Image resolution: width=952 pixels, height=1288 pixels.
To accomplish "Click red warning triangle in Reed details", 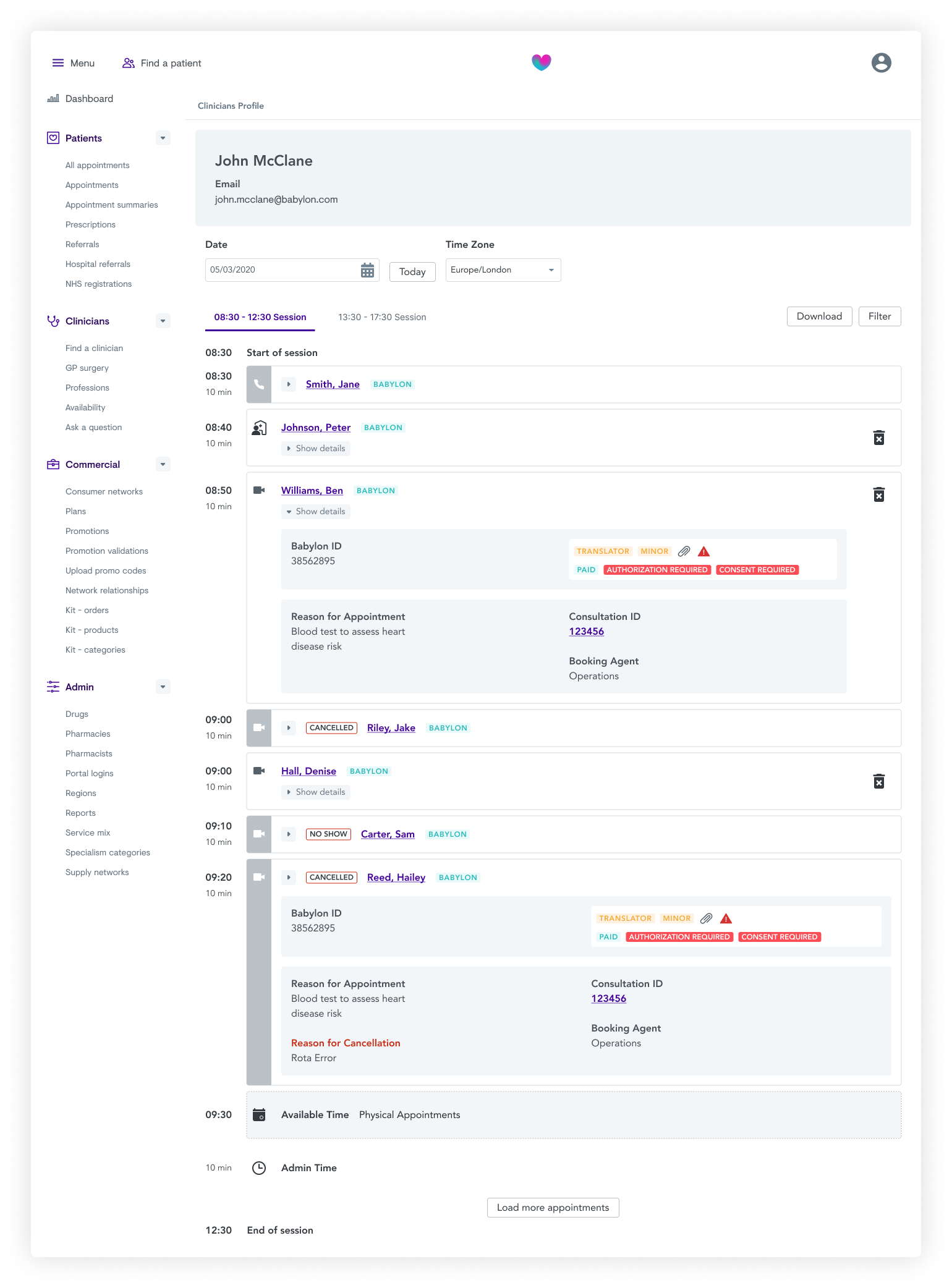I will point(726,918).
